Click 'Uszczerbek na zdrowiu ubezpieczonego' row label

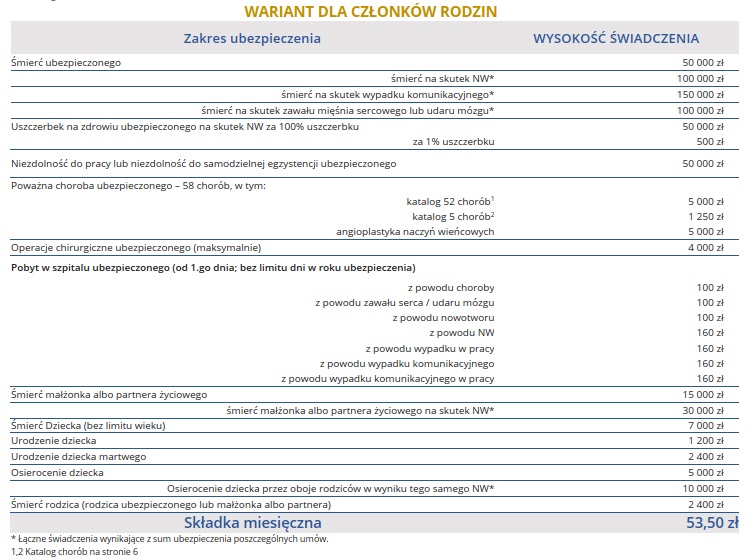point(185,127)
